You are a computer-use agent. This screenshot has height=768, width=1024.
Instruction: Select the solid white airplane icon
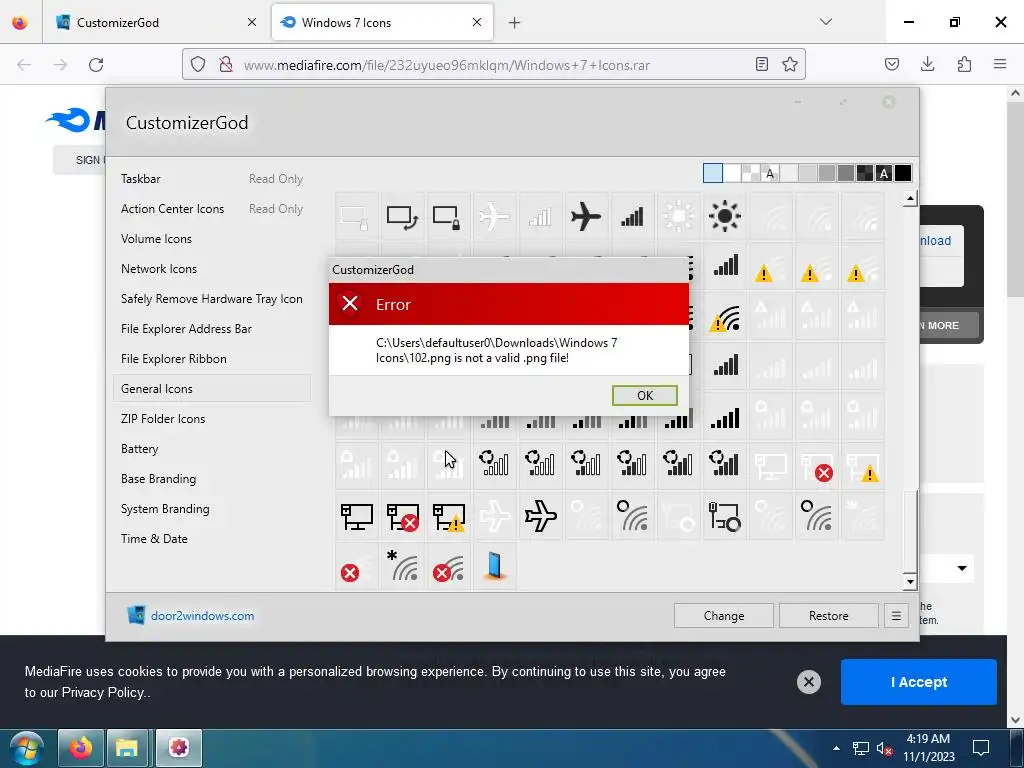coord(494,216)
